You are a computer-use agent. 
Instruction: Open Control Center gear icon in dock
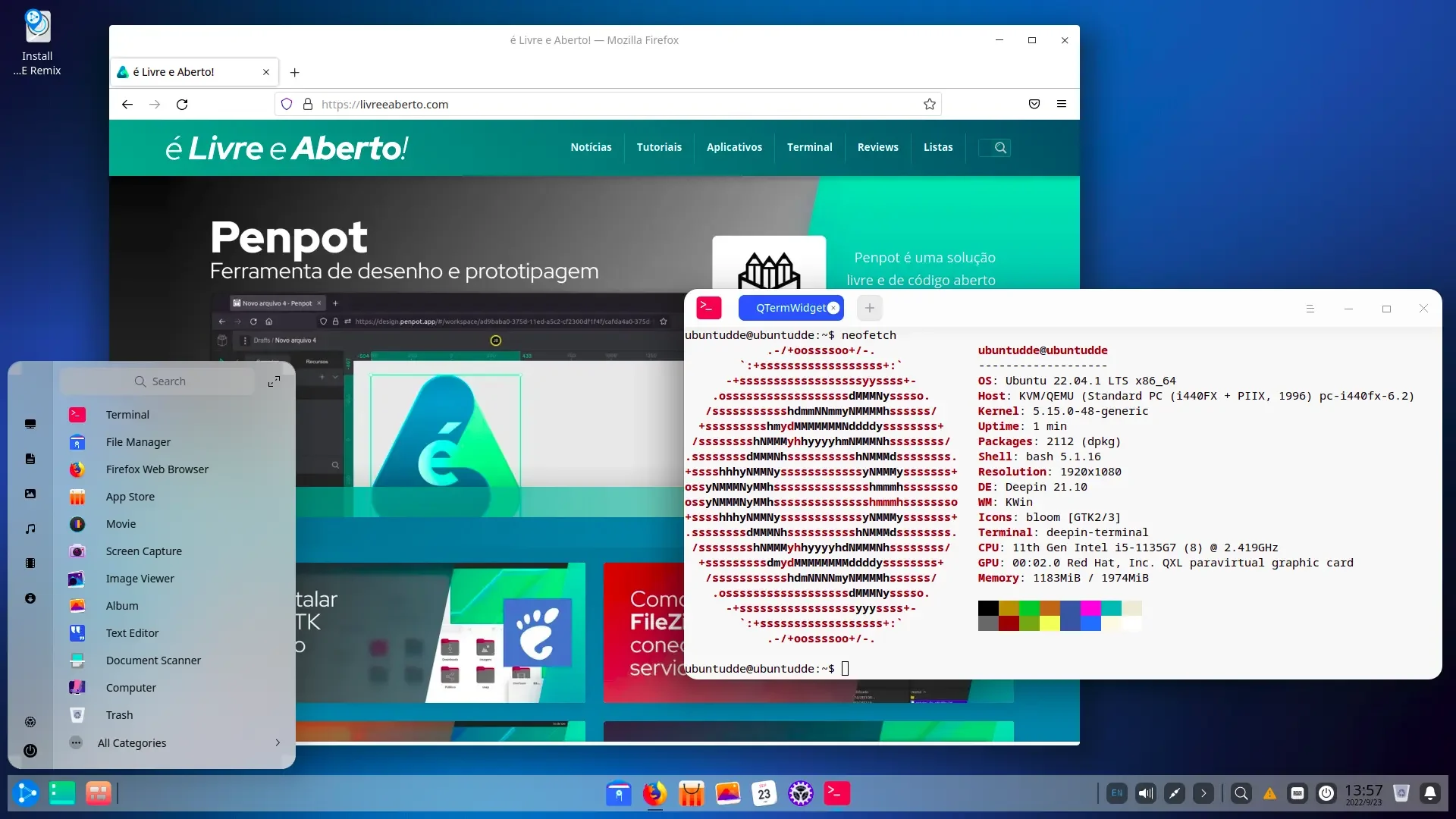tap(801, 793)
